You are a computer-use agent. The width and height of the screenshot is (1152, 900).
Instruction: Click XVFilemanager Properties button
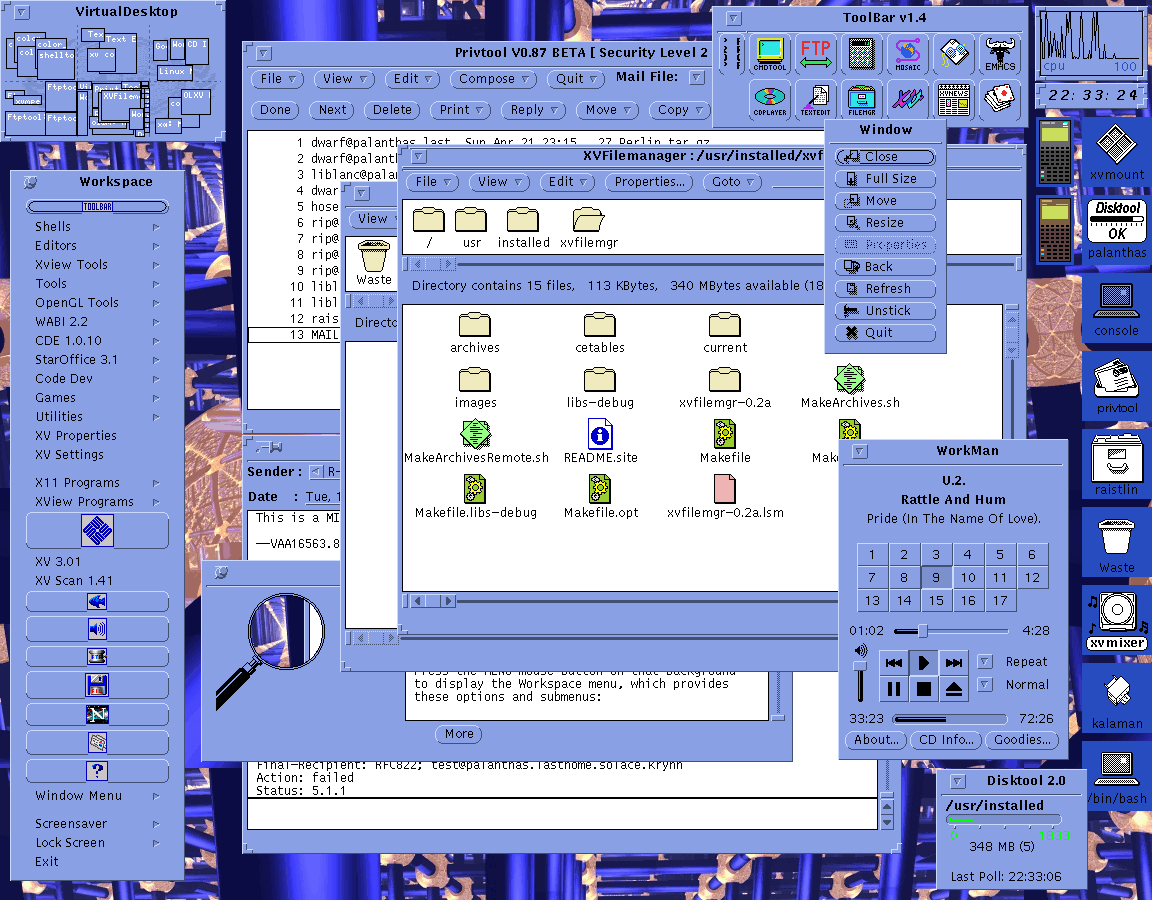click(x=649, y=181)
